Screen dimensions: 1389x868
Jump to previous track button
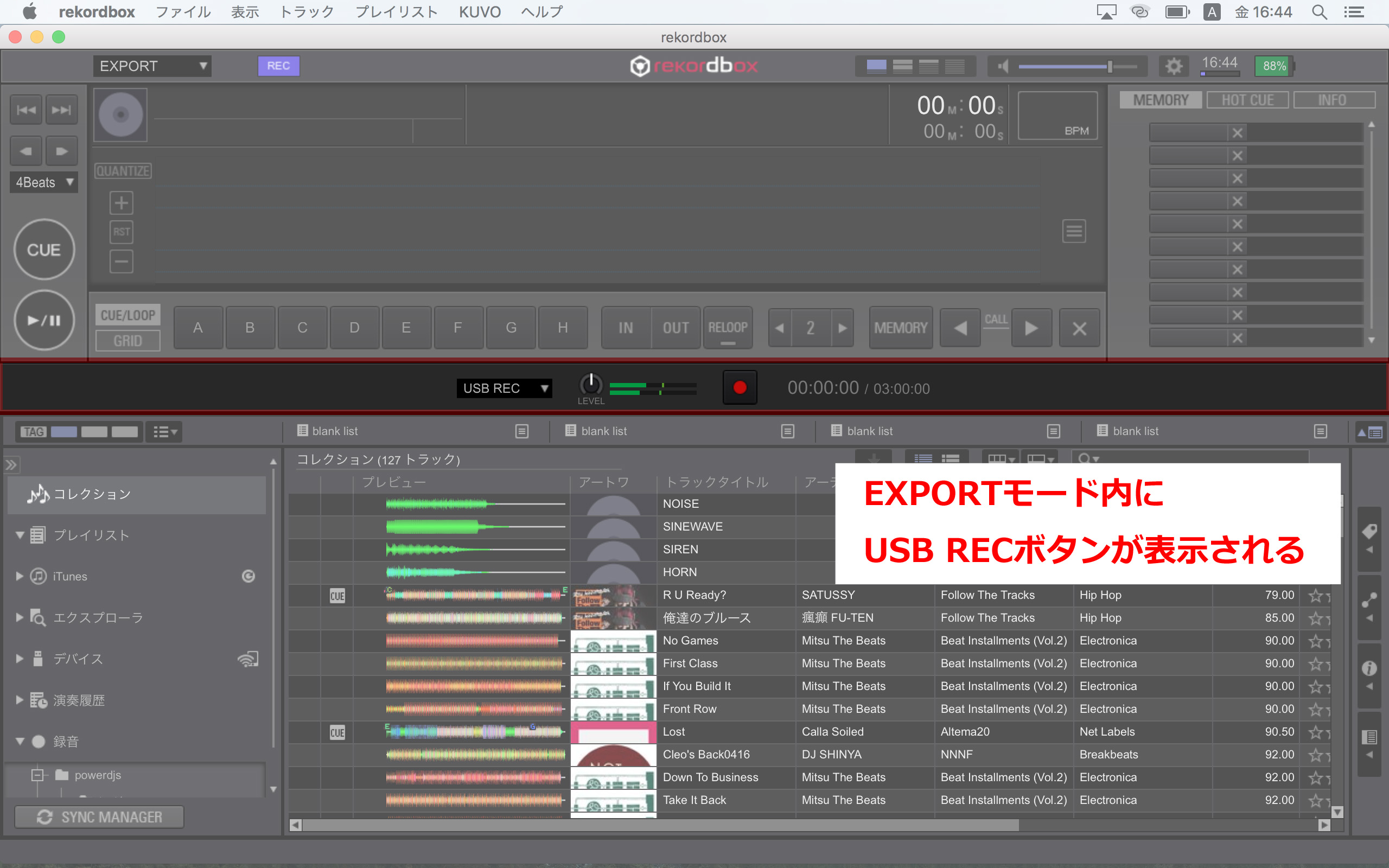click(x=26, y=110)
